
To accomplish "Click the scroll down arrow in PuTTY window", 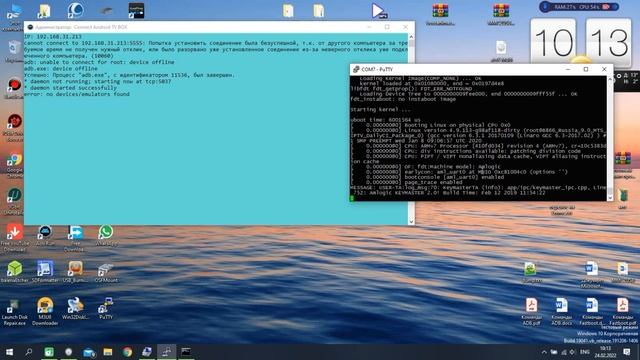I will (610, 198).
